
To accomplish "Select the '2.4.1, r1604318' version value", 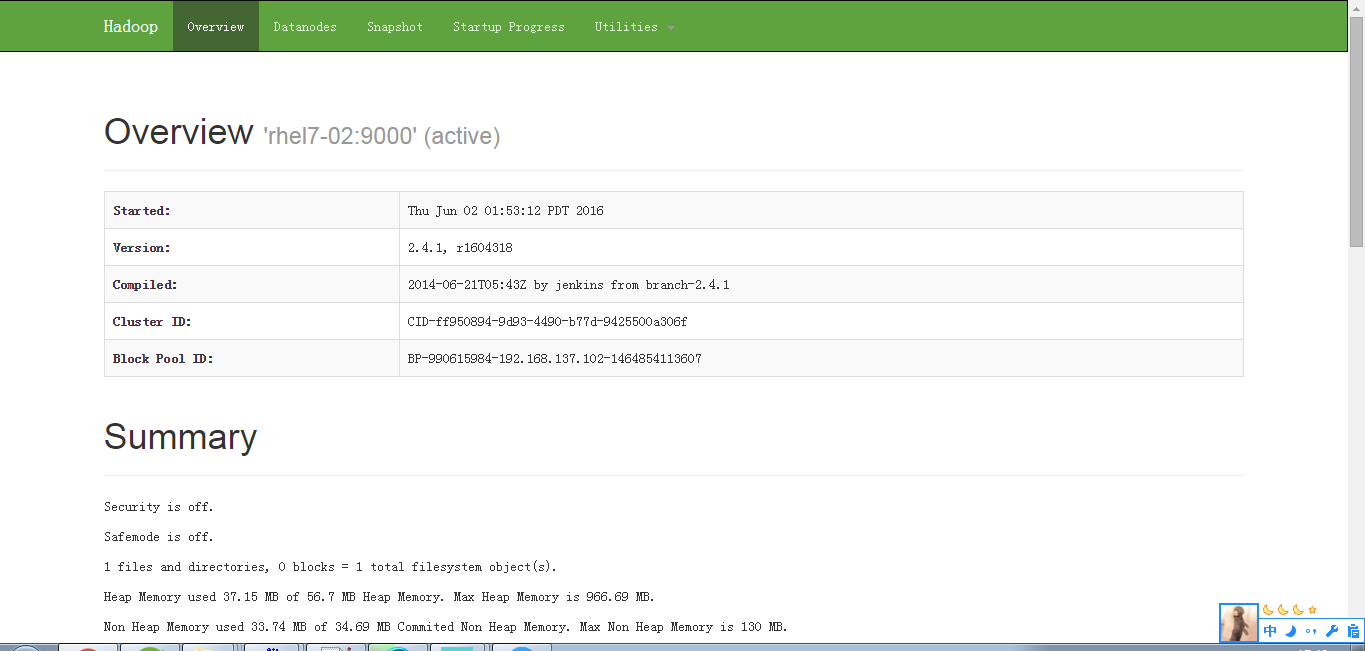I will (460, 248).
